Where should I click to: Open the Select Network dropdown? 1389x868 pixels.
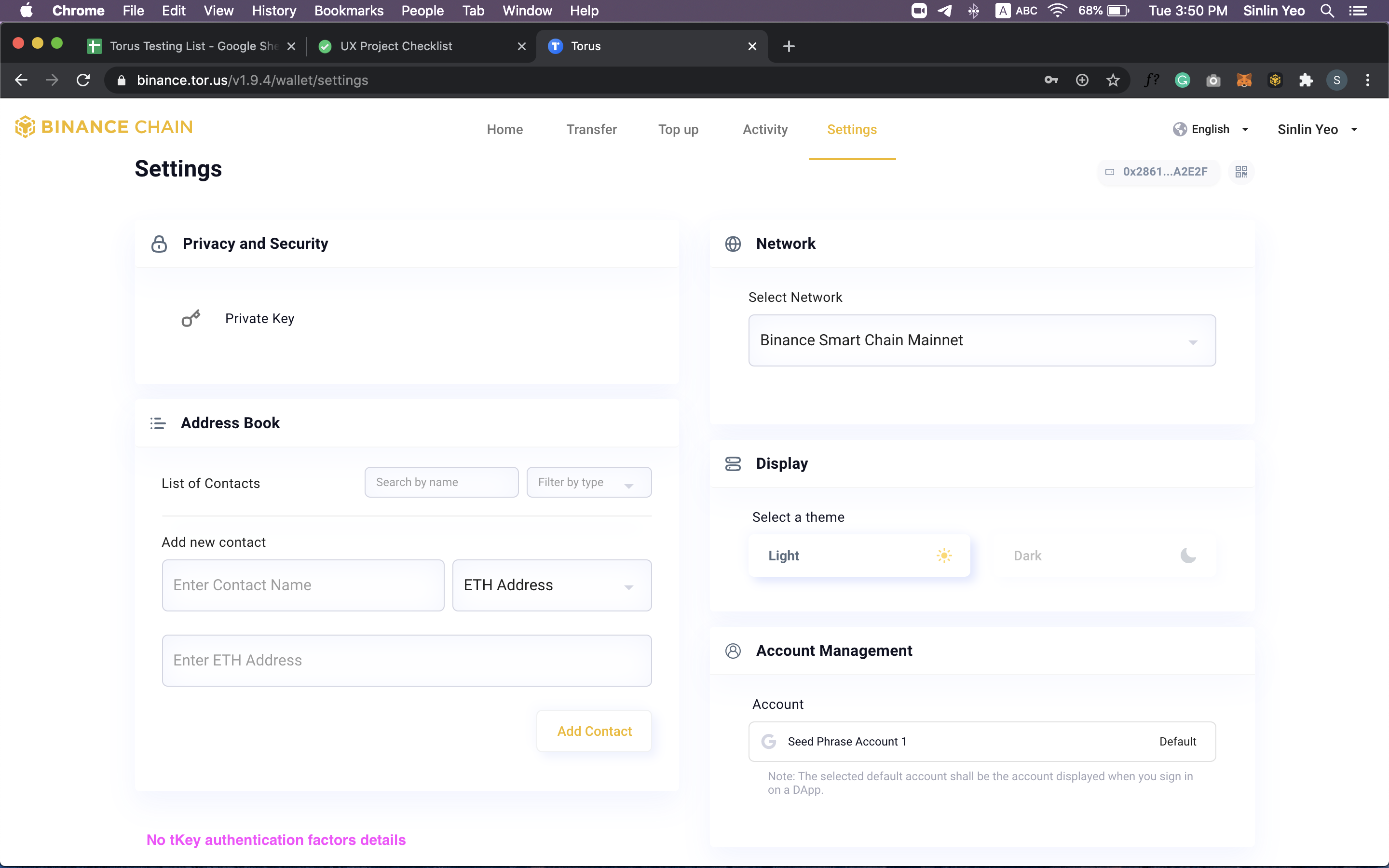coord(981,340)
